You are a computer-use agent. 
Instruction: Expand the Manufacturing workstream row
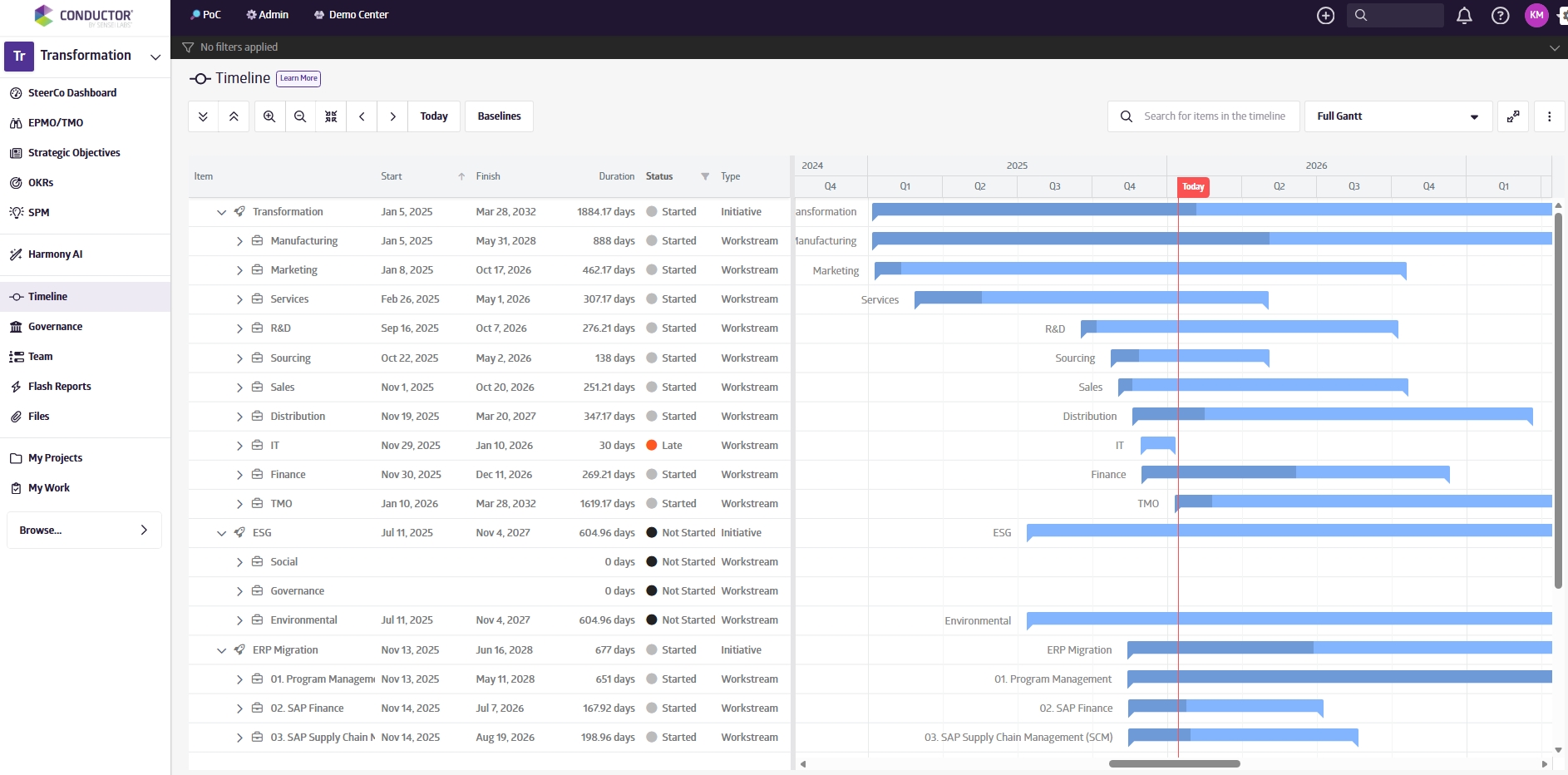239,241
